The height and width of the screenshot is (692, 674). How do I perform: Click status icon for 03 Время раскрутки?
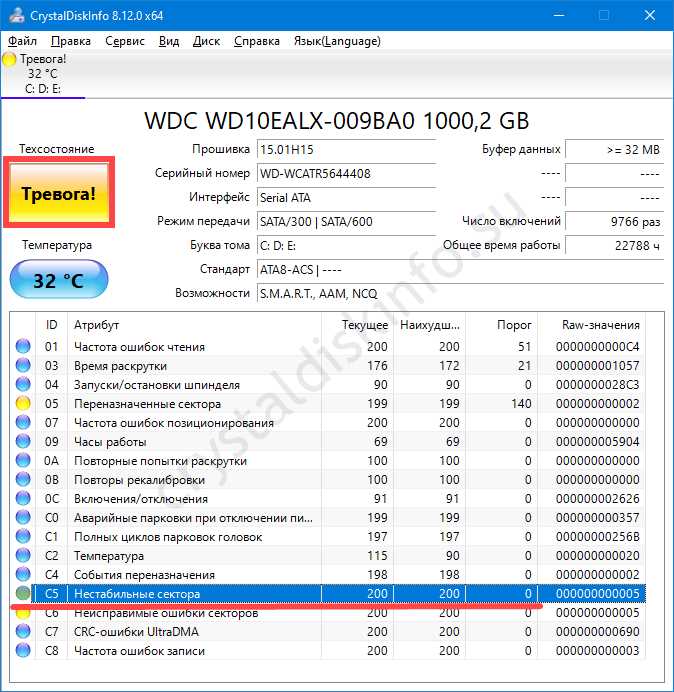23,365
